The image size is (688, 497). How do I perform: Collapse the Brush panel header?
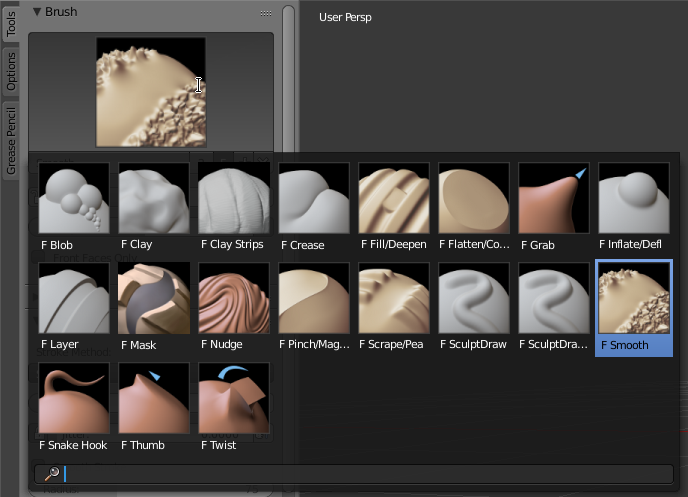click(60, 12)
